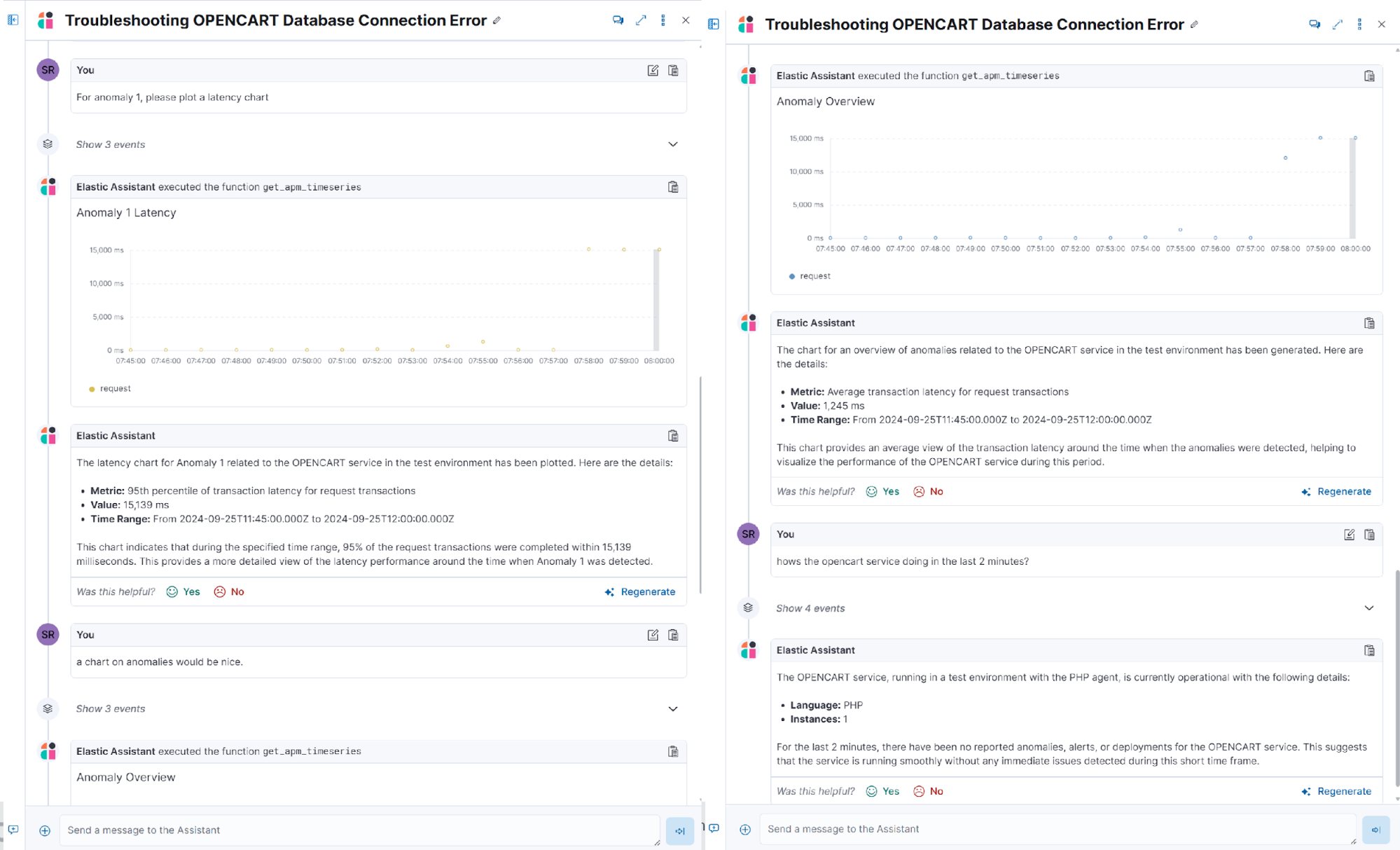Regenerate the latency chart answer

[640, 592]
